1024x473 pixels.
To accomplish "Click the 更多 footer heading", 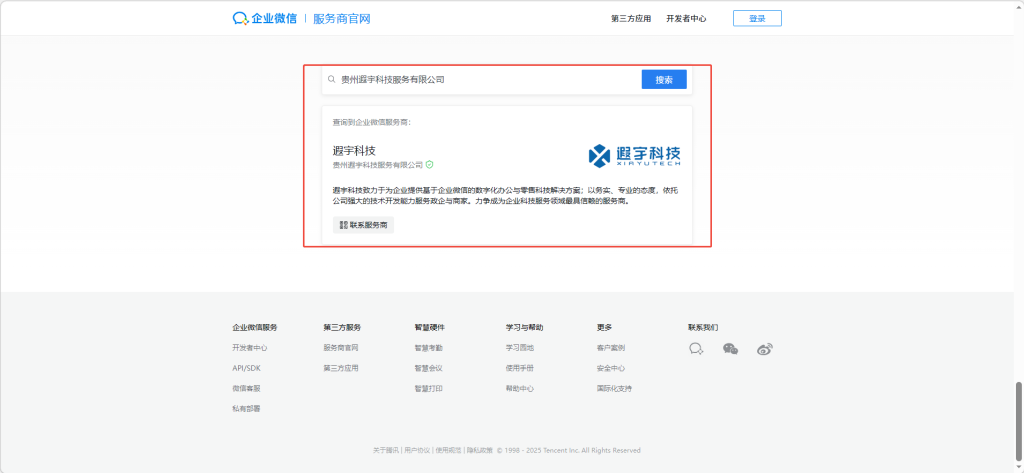I will pyautogui.click(x=604, y=327).
